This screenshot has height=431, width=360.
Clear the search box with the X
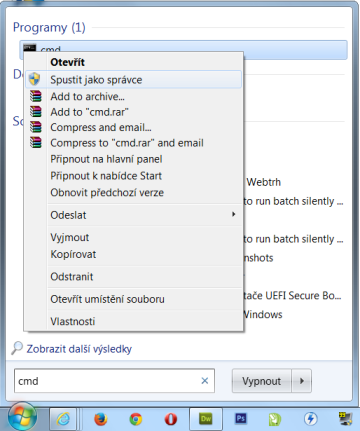205,380
